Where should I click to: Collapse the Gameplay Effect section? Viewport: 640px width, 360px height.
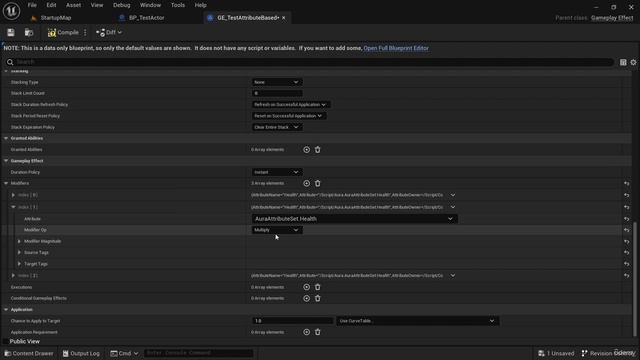(6, 161)
